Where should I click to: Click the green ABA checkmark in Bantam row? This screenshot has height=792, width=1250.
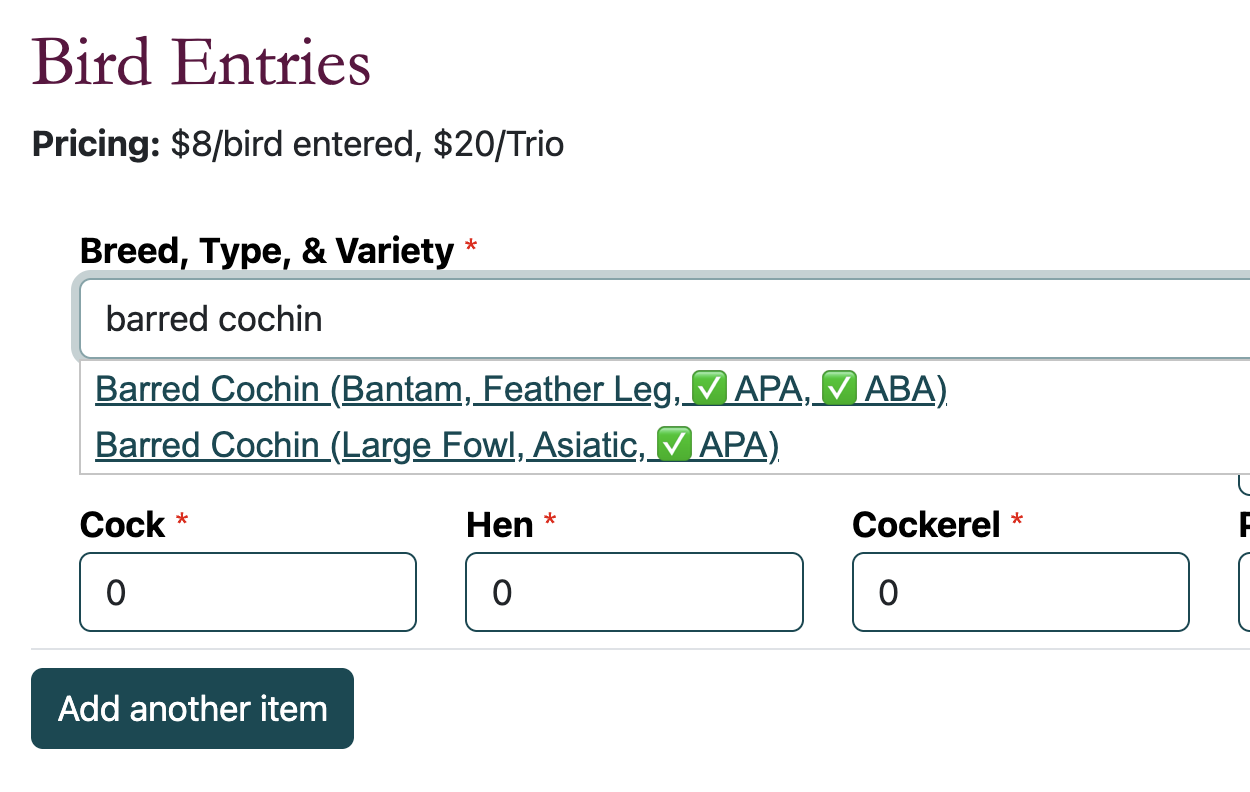tap(838, 389)
